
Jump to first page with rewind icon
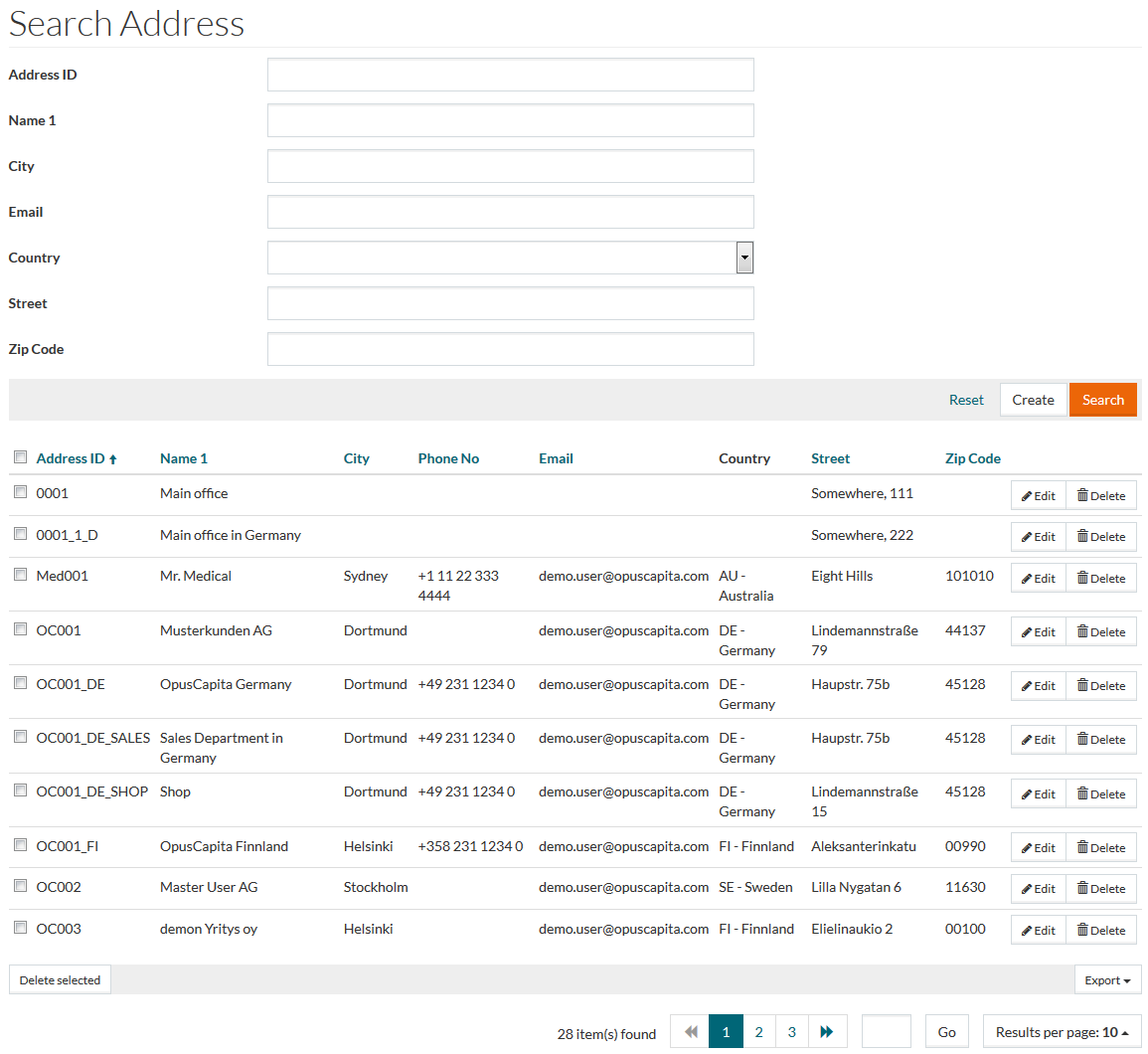pyautogui.click(x=691, y=1032)
